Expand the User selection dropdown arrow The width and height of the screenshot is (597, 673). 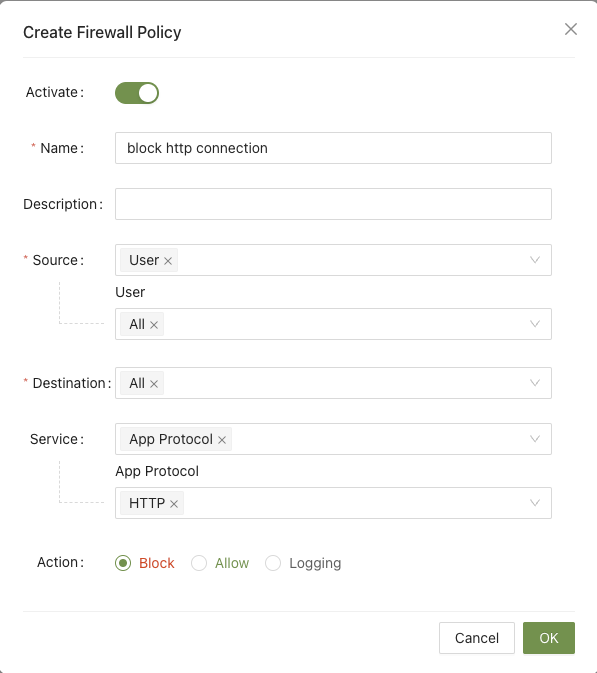click(534, 324)
